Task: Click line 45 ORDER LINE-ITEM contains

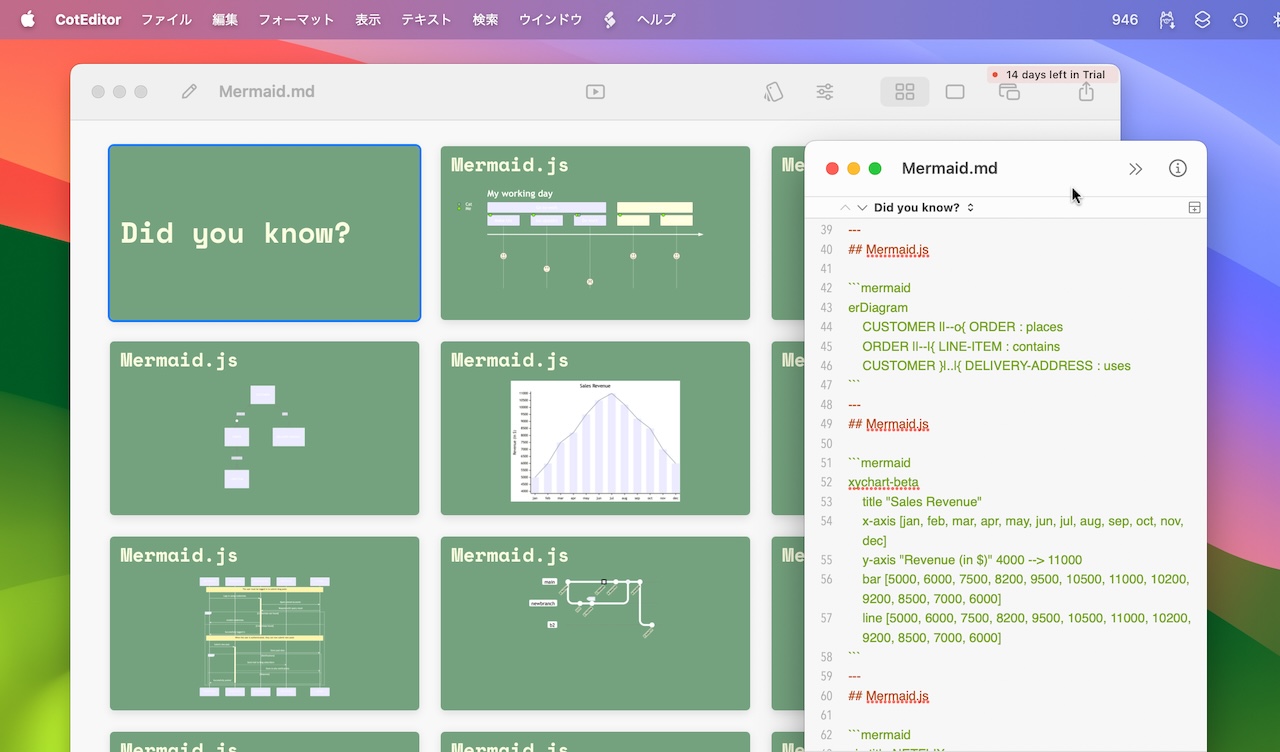Action: pyautogui.click(x=961, y=346)
